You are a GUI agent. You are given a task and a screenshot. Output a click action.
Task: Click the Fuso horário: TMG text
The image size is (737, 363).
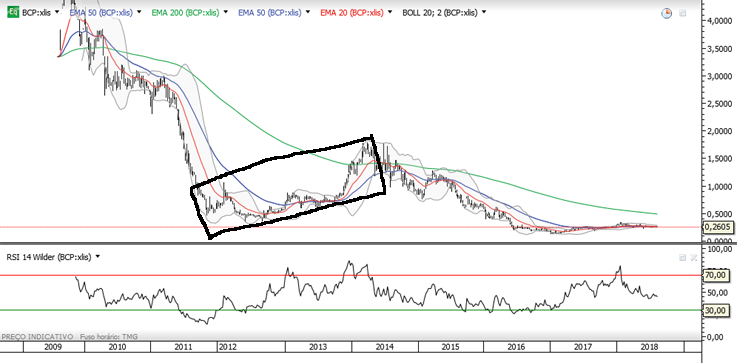click(109, 337)
